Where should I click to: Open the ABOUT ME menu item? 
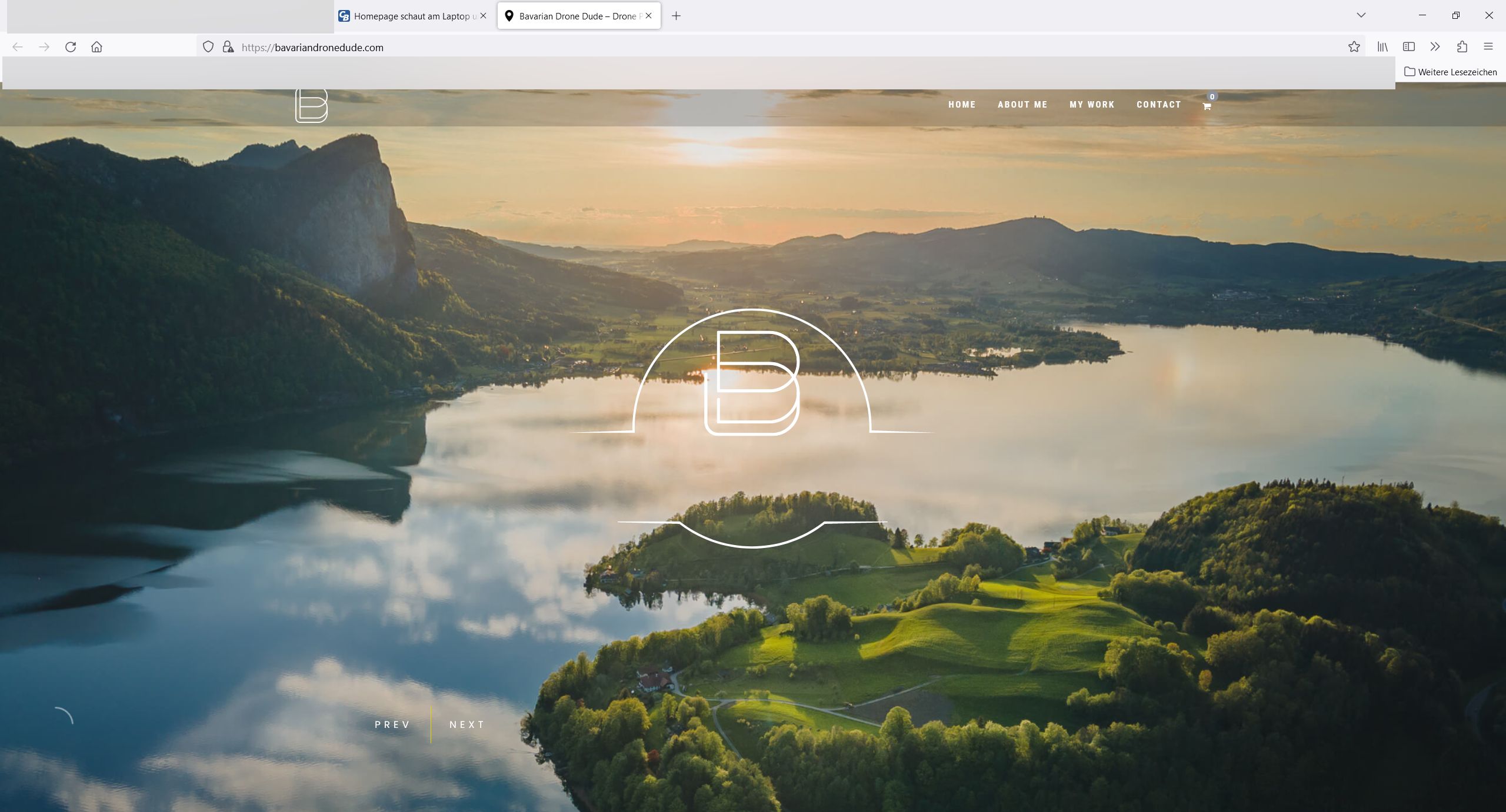[x=1022, y=105]
